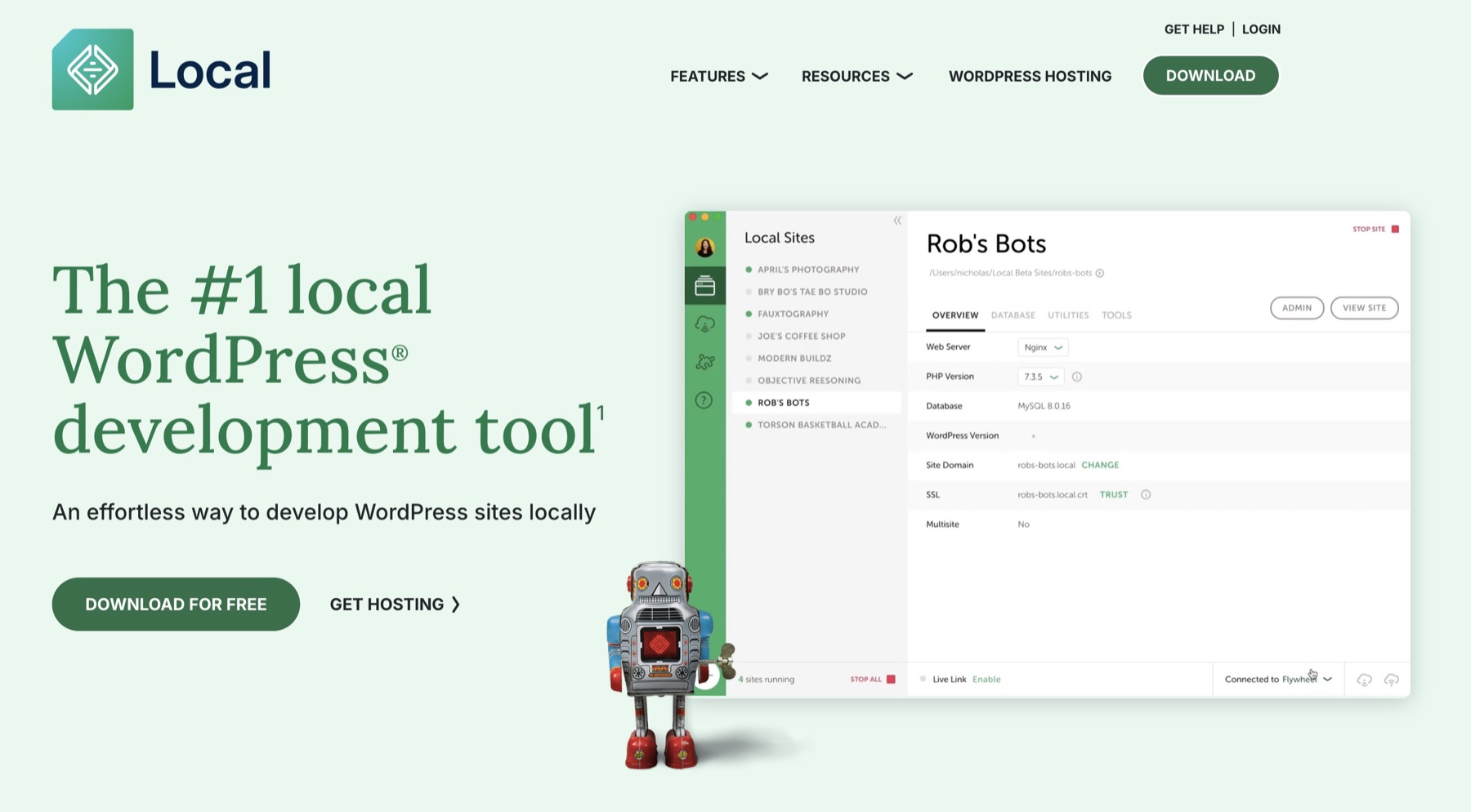
Task: Select Joe's Coffee Shop from the sites list
Action: point(802,336)
